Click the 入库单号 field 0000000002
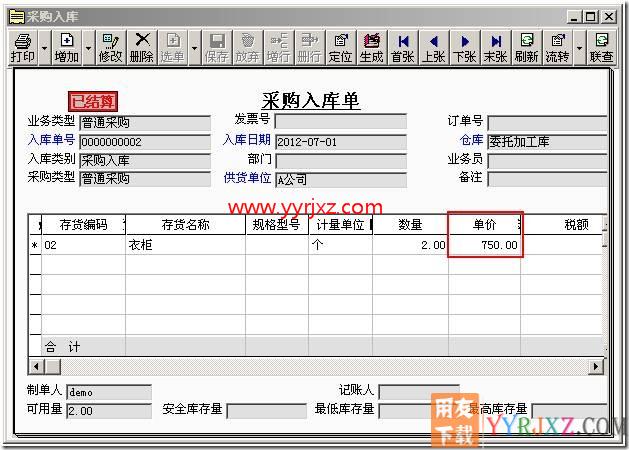Screen dimensions: 629x450 tap(145, 142)
